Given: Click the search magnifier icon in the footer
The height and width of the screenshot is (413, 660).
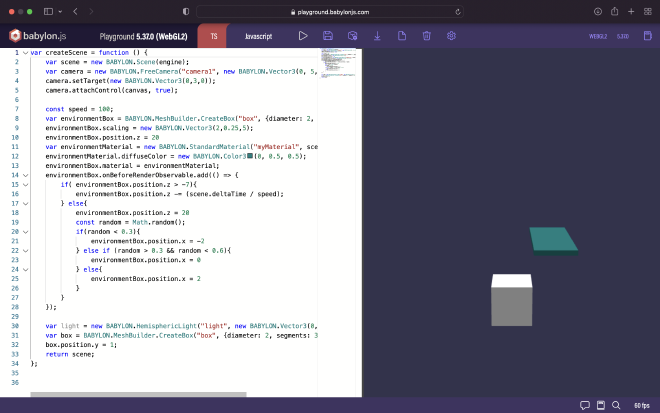Looking at the screenshot, I should pyautogui.click(x=615, y=405).
